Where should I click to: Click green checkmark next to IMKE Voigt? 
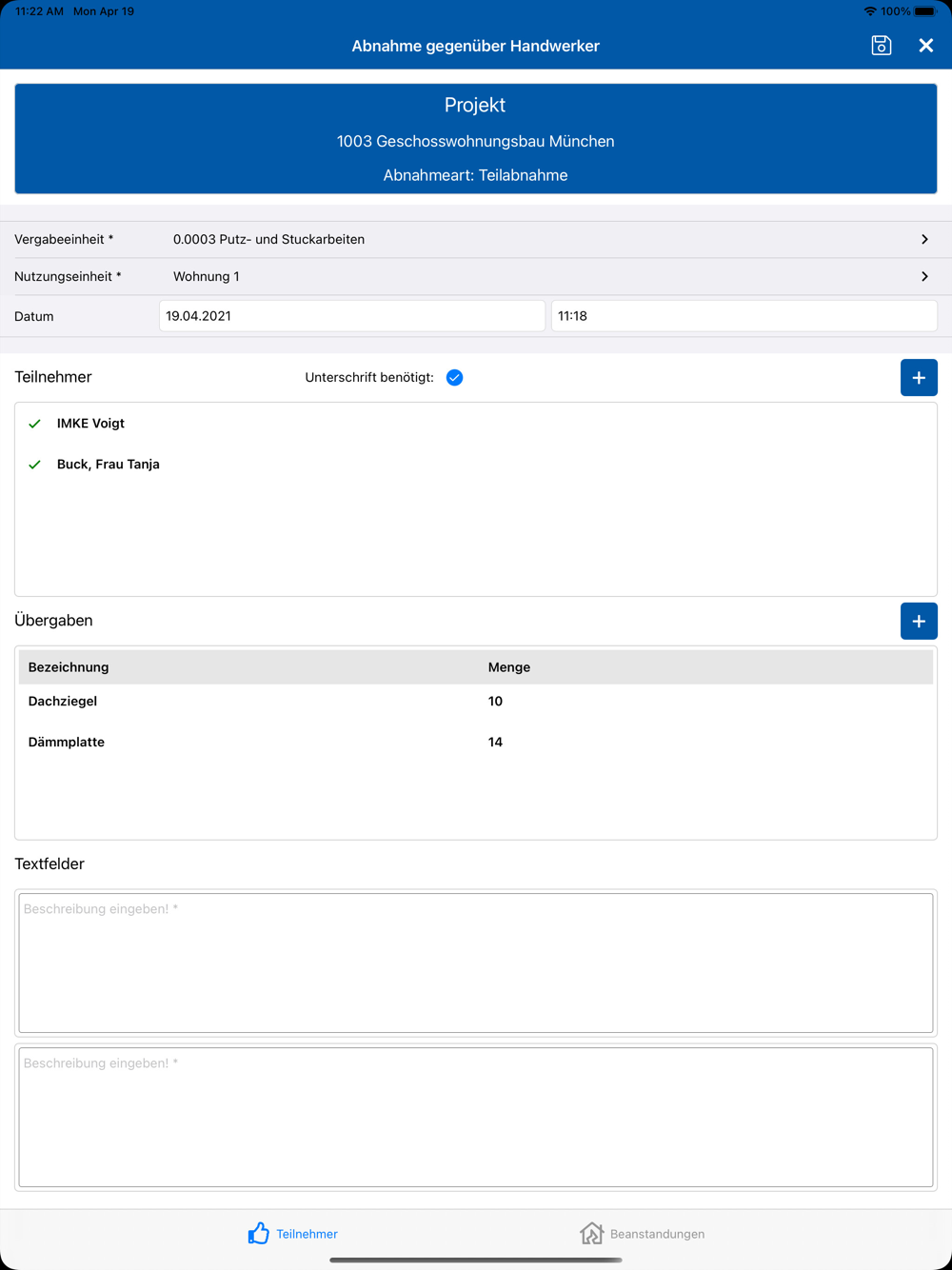pos(35,424)
